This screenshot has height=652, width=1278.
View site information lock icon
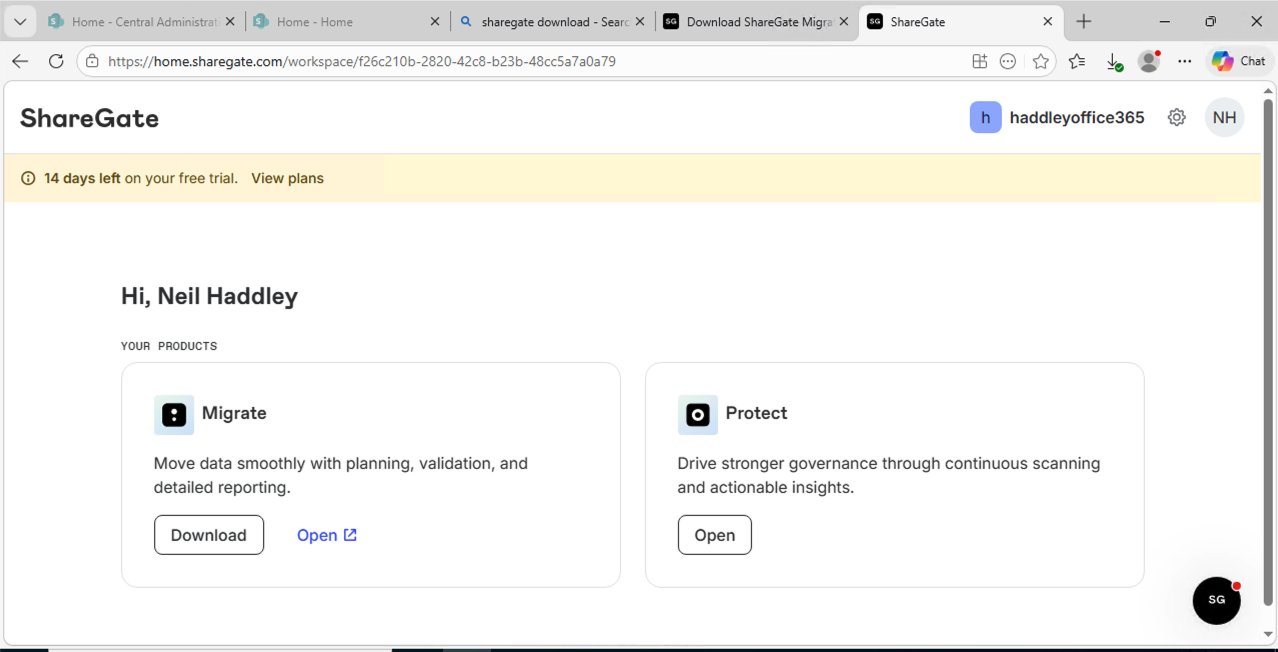pyautogui.click(x=92, y=61)
